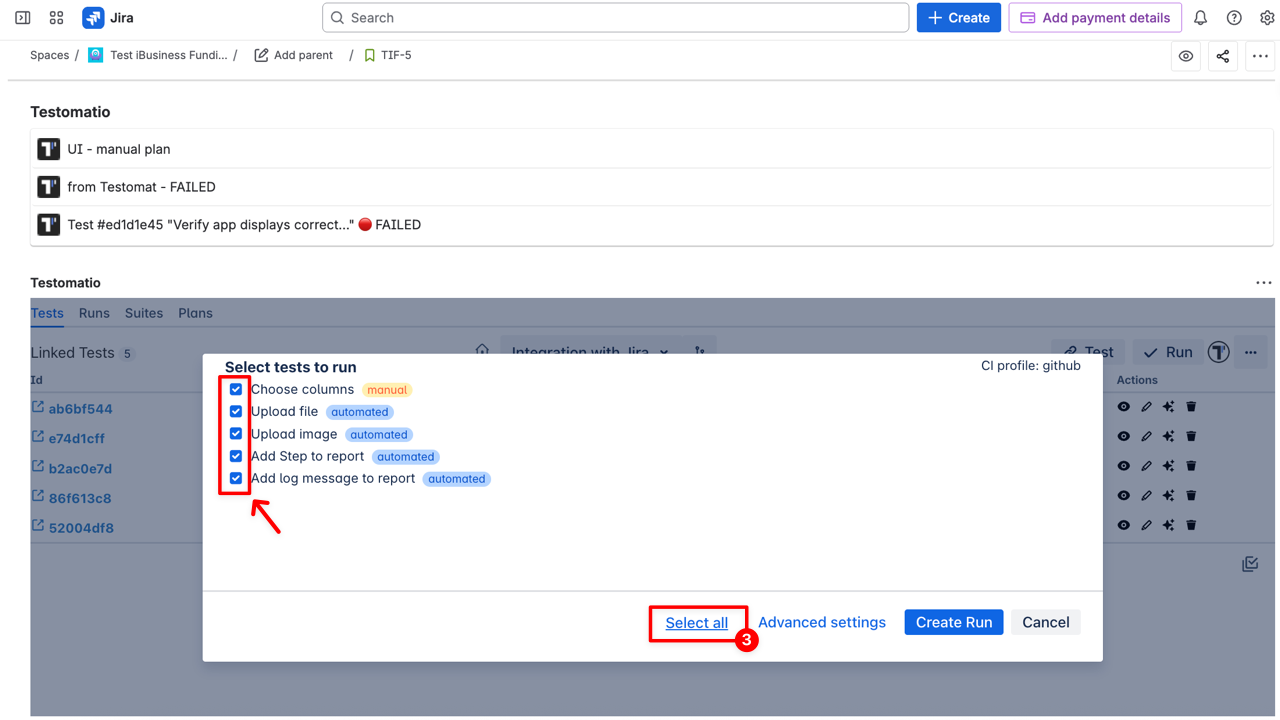Open the notifications bell icon
The width and height of the screenshot is (1280, 720).
click(x=1200, y=18)
